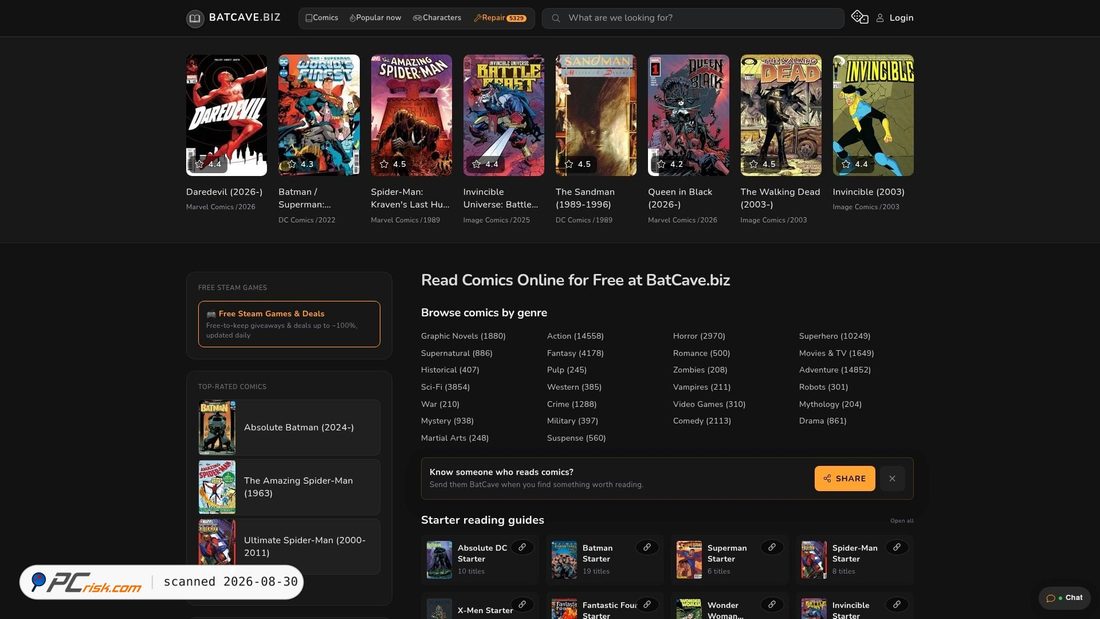The height and width of the screenshot is (619, 1100).
Task: Click the orange SHARE button
Action: coord(845,479)
